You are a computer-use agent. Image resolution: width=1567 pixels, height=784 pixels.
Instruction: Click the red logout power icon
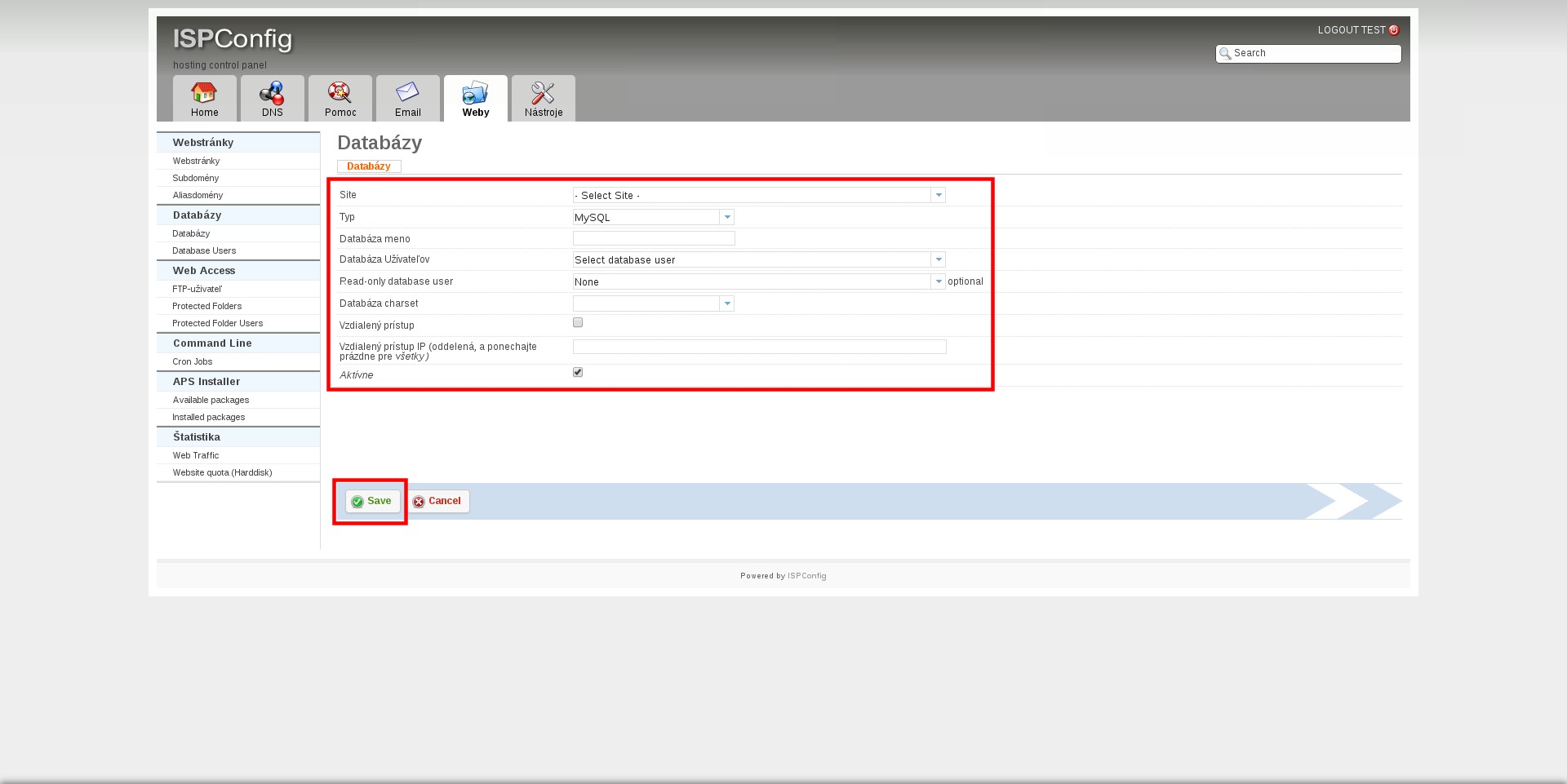pyautogui.click(x=1394, y=30)
